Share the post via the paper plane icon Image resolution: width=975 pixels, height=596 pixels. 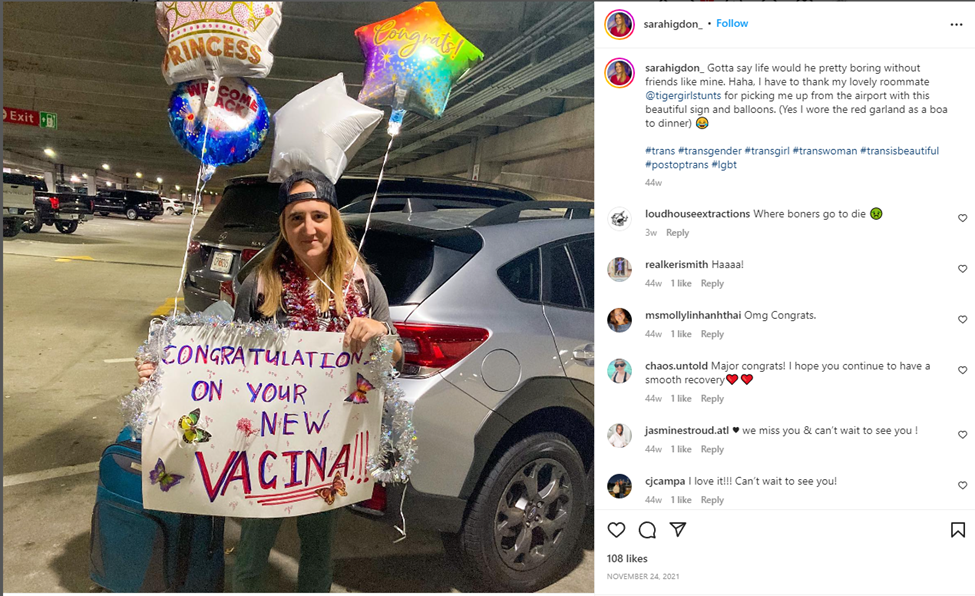(x=678, y=530)
